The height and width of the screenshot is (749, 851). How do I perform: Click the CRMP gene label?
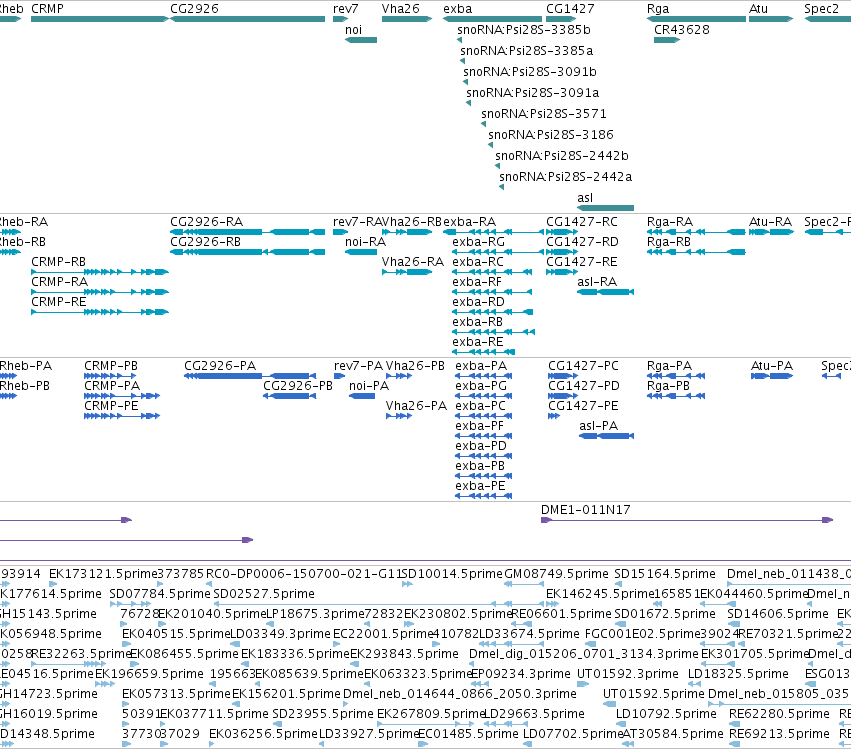click(47, 9)
